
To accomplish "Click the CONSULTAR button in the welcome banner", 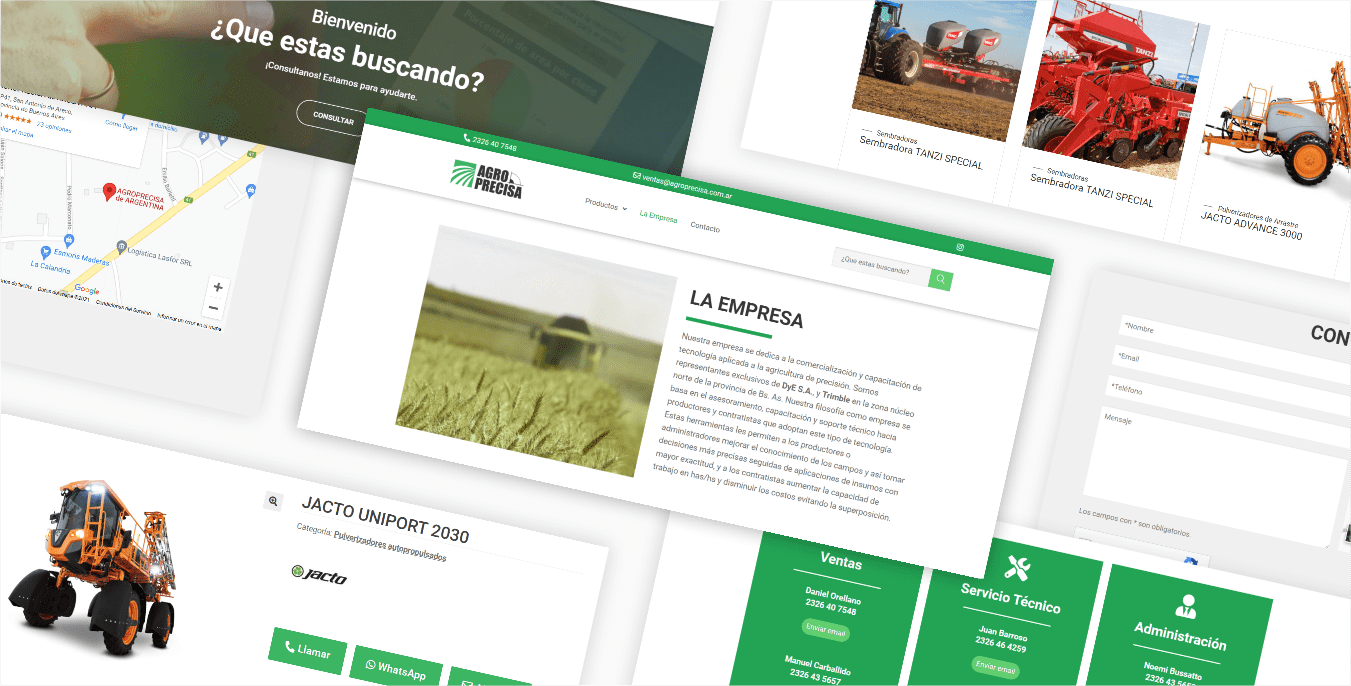I will (x=332, y=117).
